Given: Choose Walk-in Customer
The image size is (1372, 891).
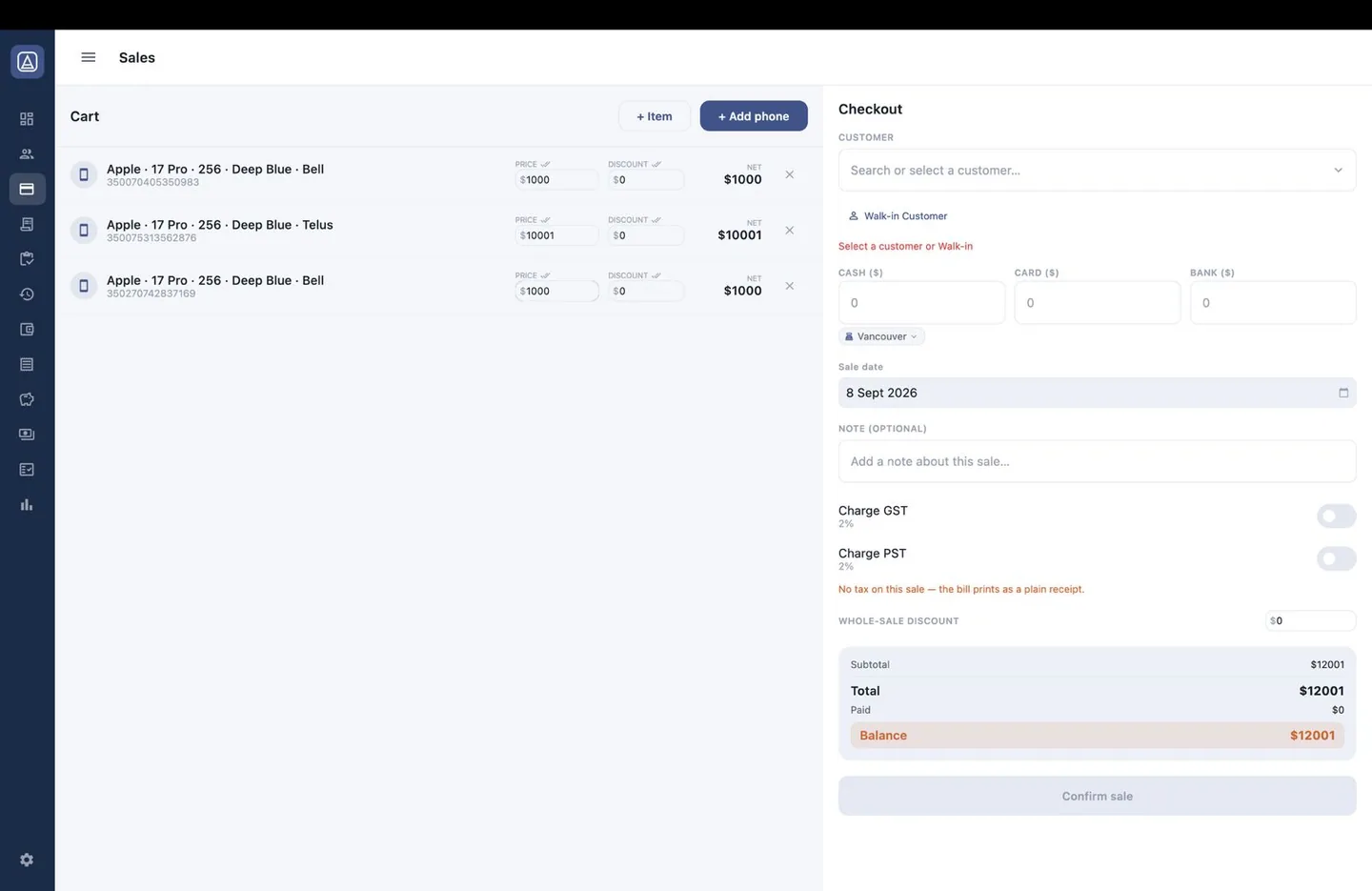Looking at the screenshot, I should (x=898, y=216).
